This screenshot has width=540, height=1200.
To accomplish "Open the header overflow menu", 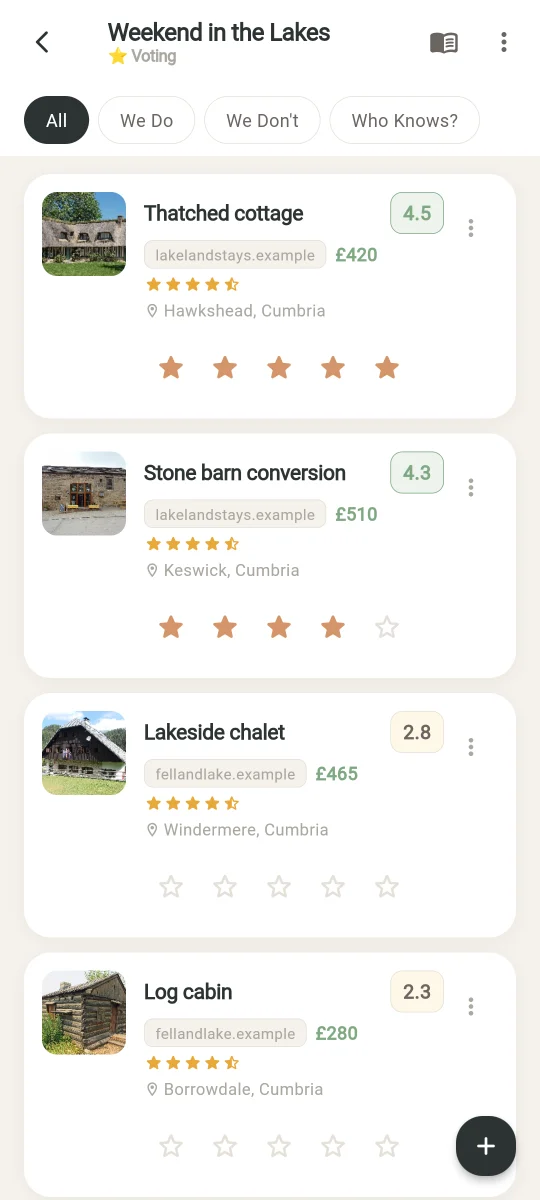I will [504, 42].
